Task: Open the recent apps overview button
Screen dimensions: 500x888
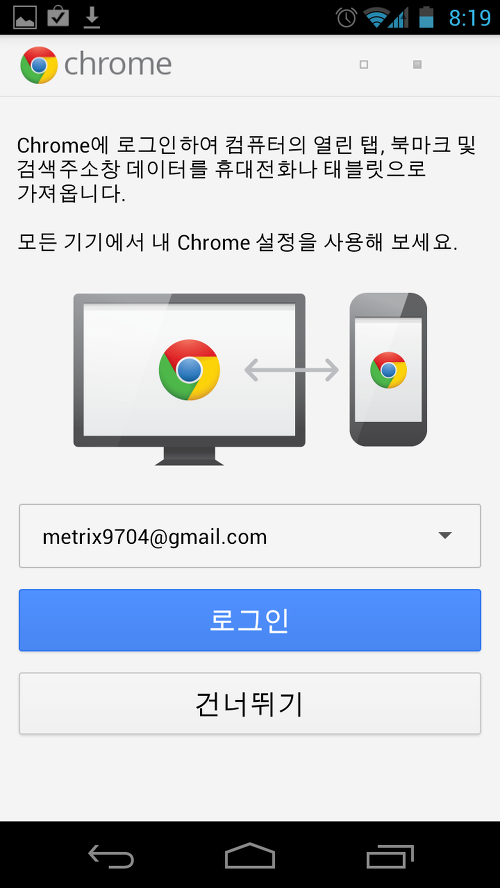Action: pyautogui.click(x=390, y=856)
